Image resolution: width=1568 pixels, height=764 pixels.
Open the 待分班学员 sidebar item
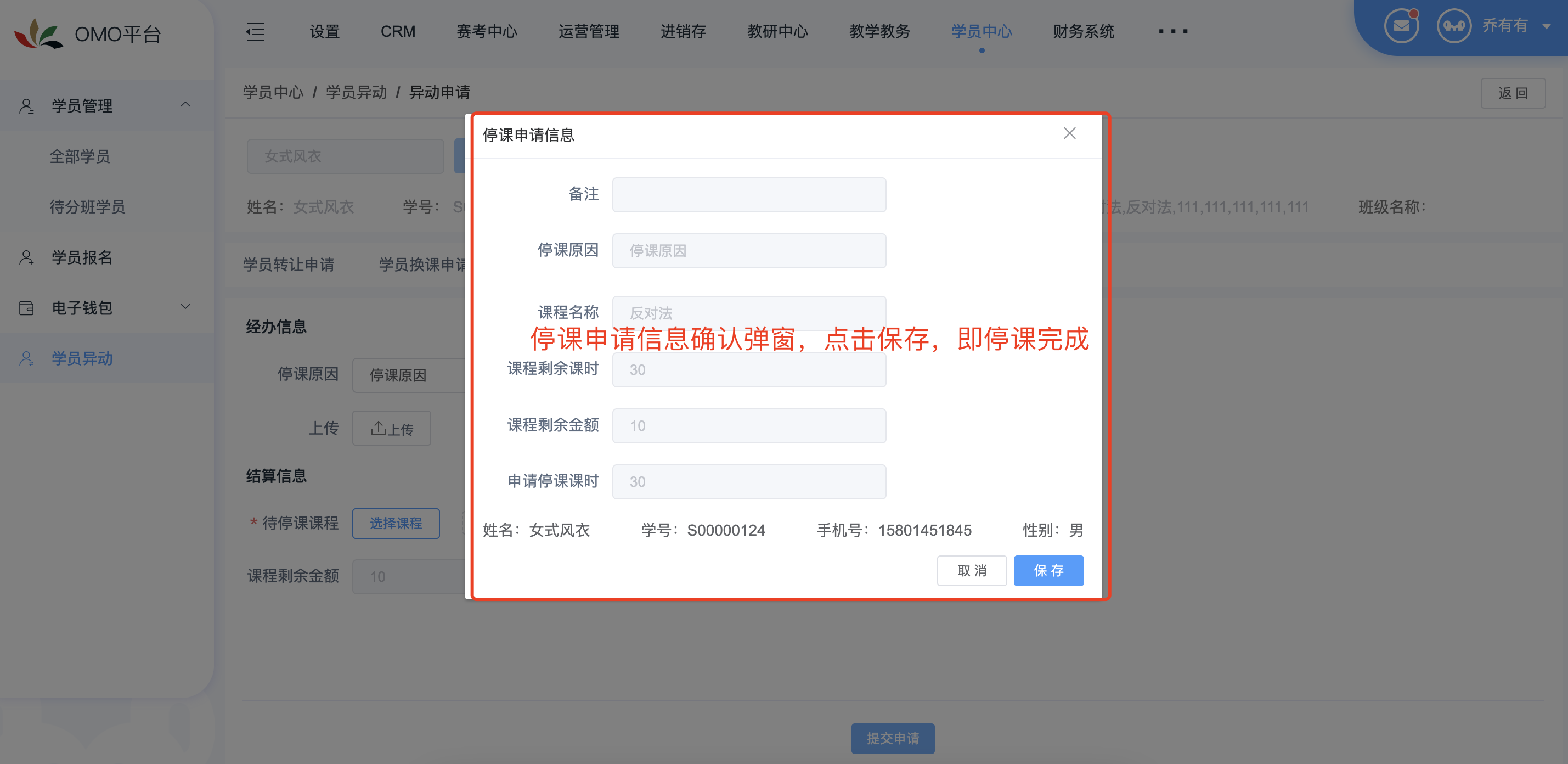click(87, 207)
